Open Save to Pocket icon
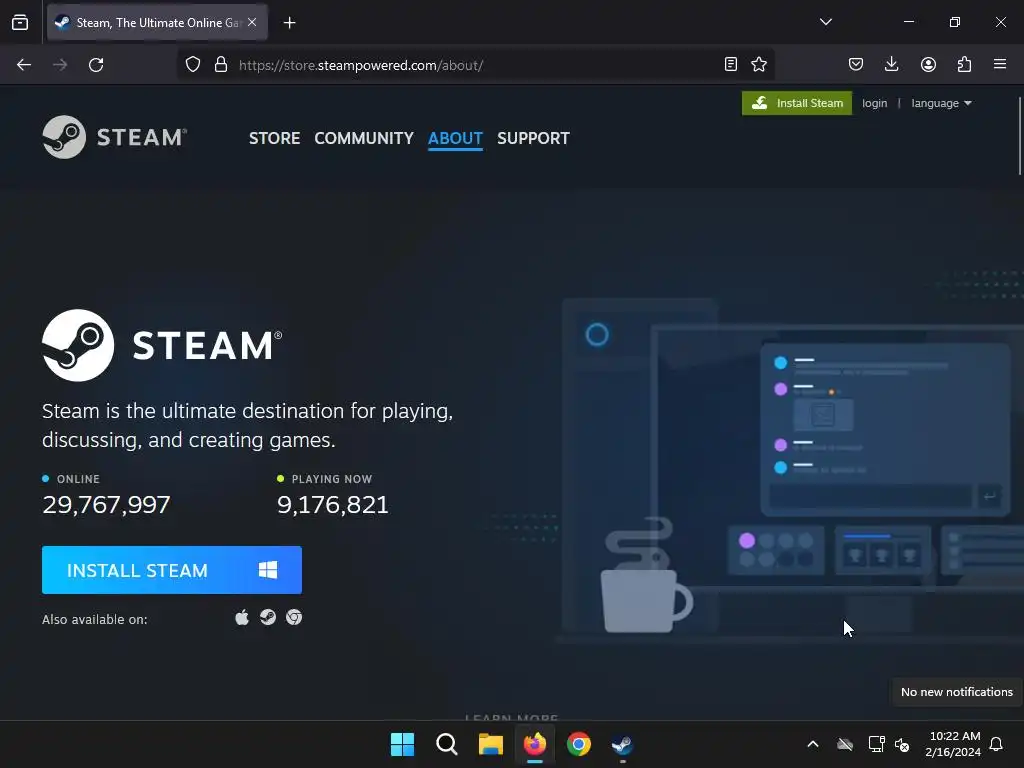 (856, 64)
